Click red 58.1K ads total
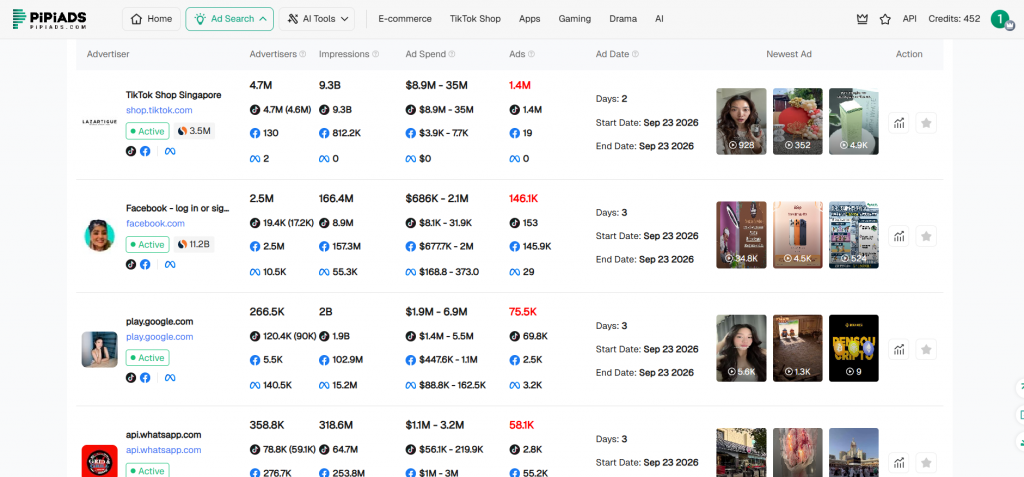 [521, 425]
